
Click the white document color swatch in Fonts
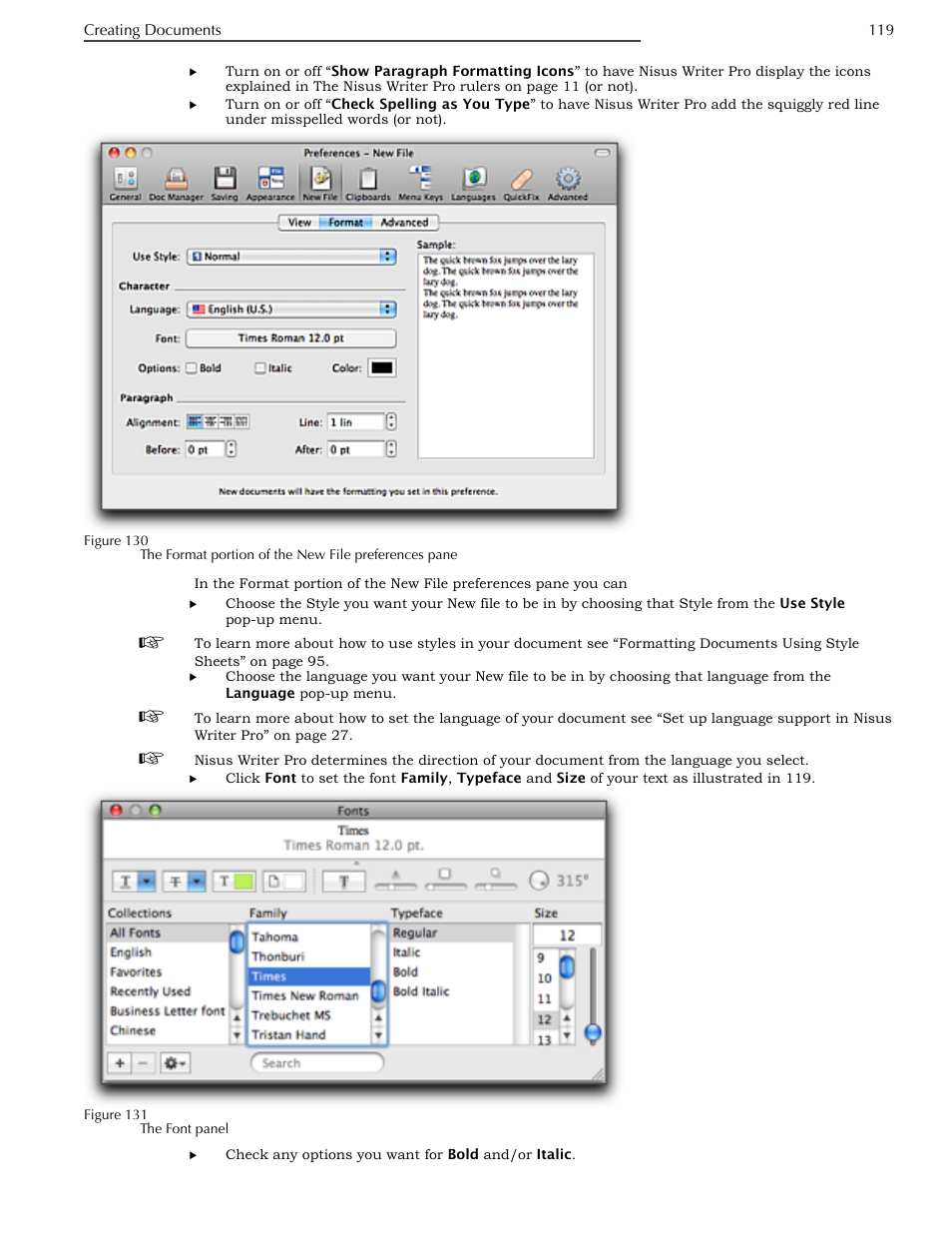(x=293, y=882)
